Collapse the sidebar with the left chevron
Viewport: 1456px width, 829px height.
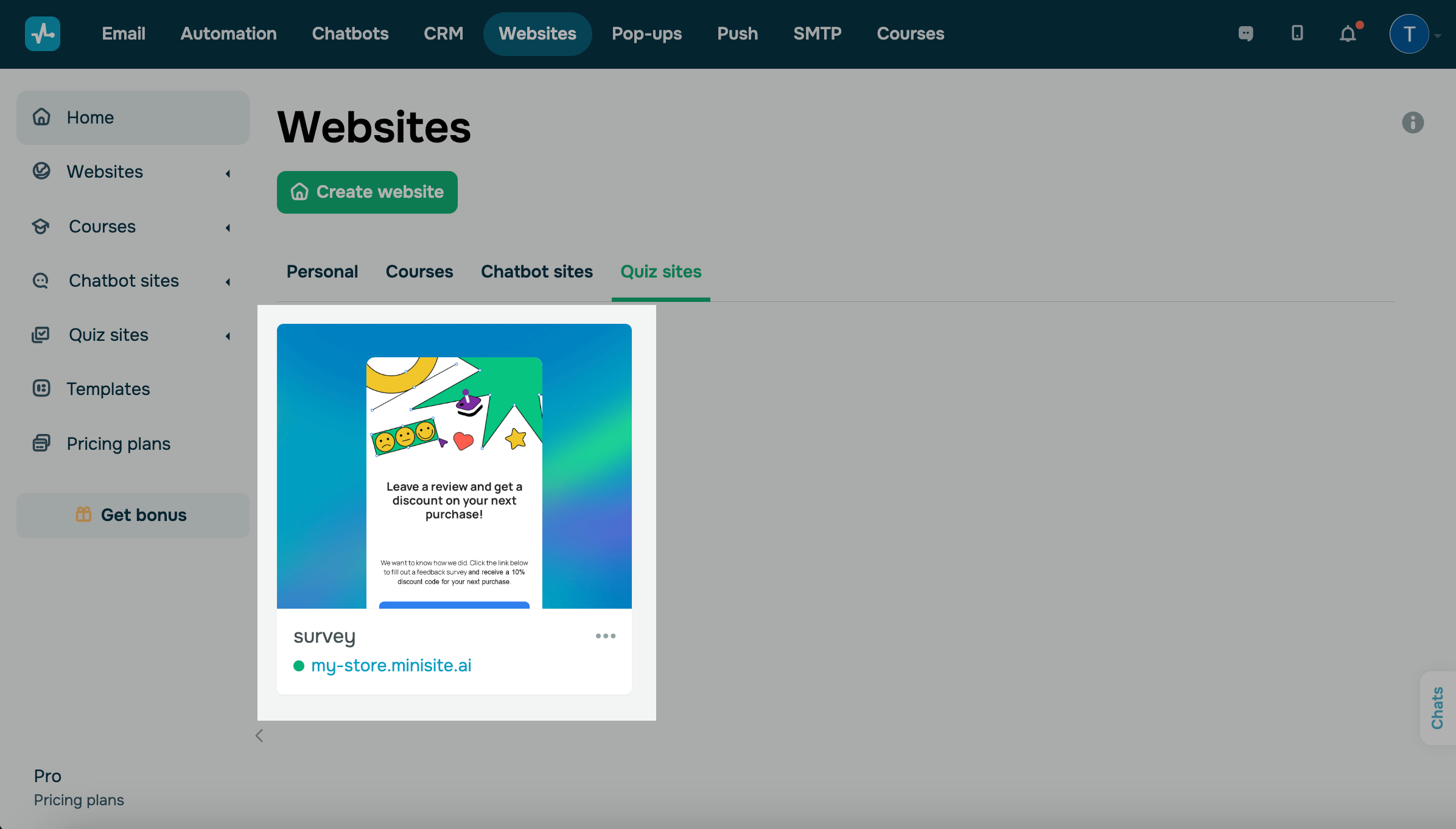(x=259, y=736)
